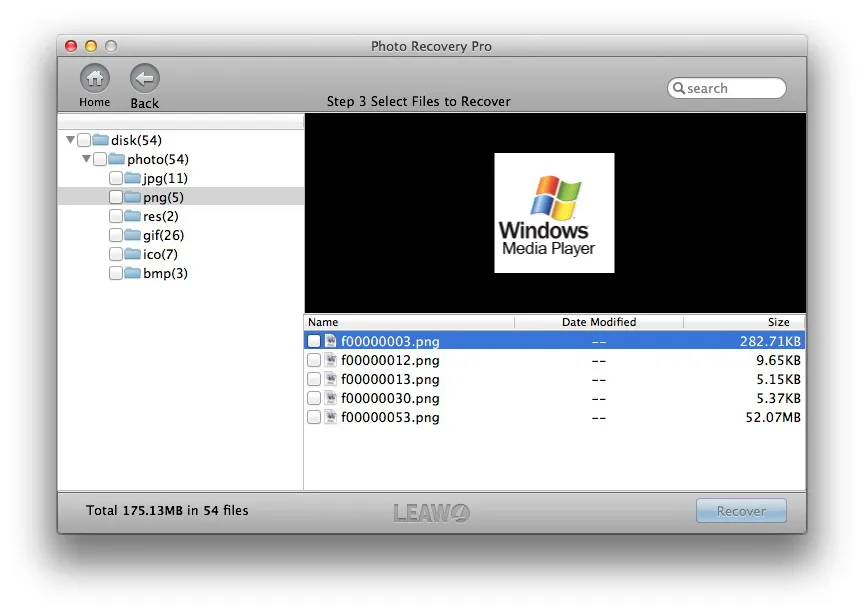Click the f00000053.png file icon
Image resolution: width=864 pixels, height=613 pixels.
coord(331,417)
